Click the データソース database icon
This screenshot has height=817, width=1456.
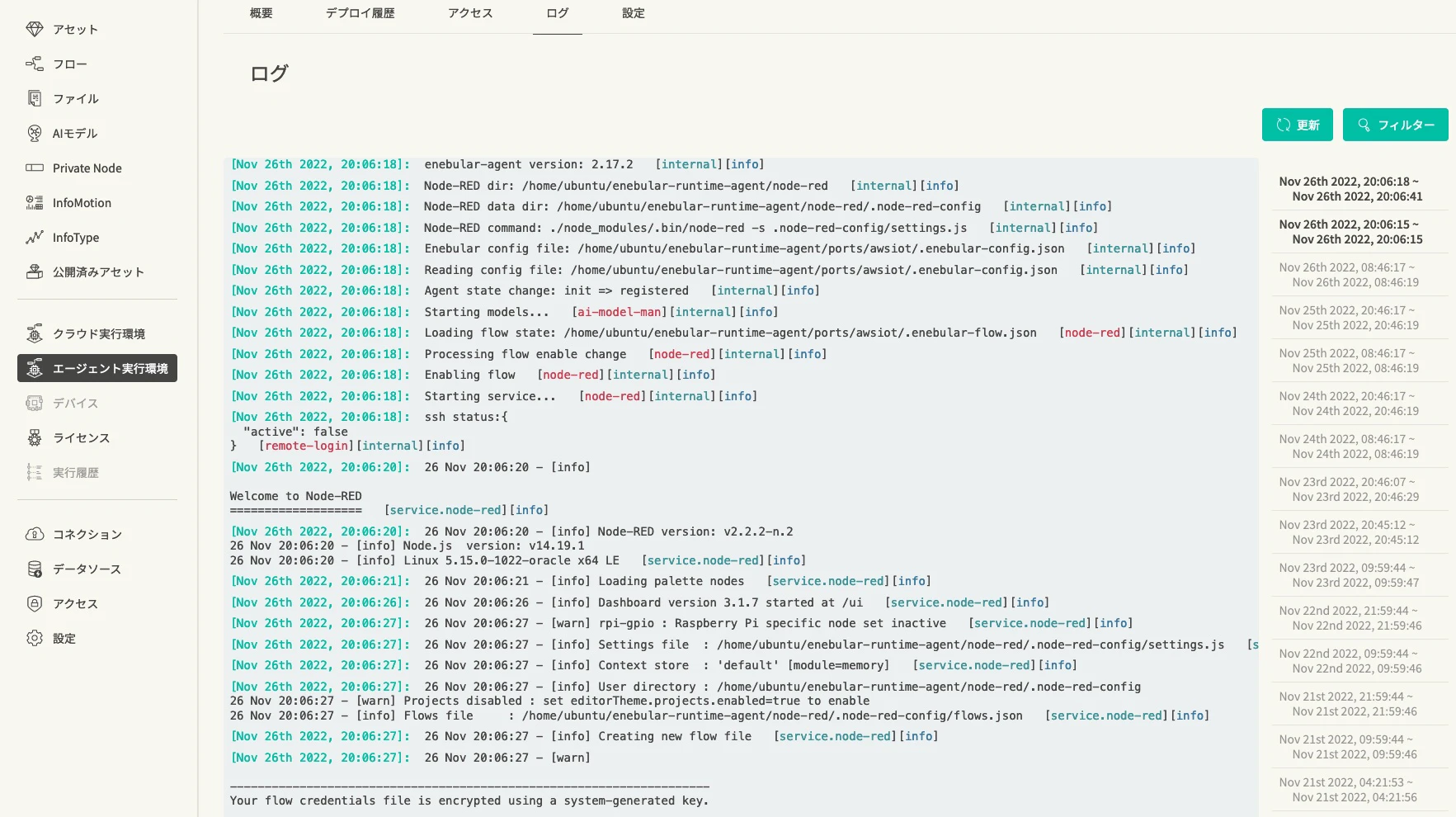point(35,569)
